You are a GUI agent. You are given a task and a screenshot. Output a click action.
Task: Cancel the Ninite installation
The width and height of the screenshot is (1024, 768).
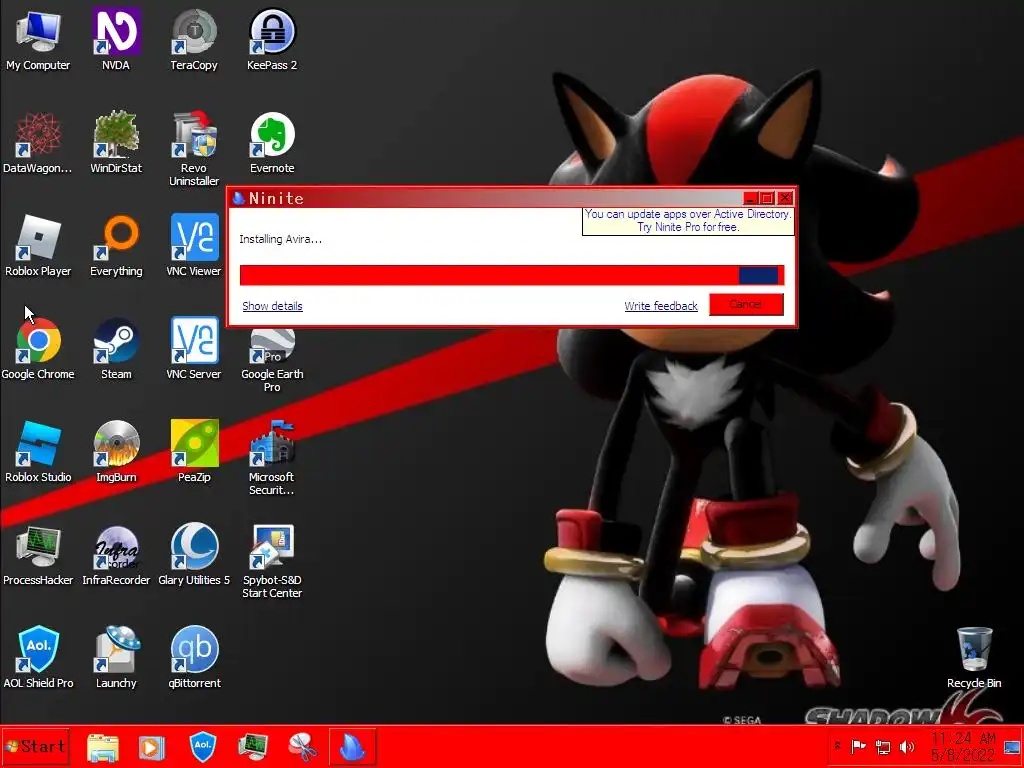[746, 304]
